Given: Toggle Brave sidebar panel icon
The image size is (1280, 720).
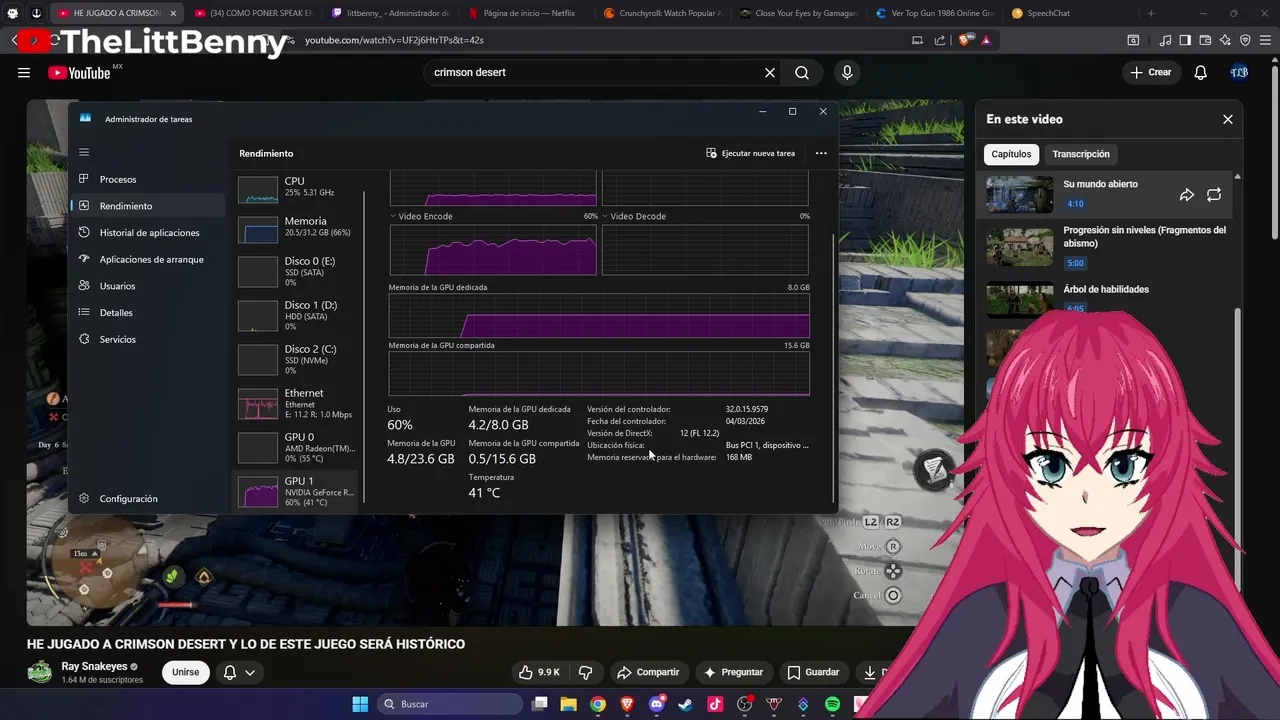Looking at the screenshot, I should click(1185, 40).
